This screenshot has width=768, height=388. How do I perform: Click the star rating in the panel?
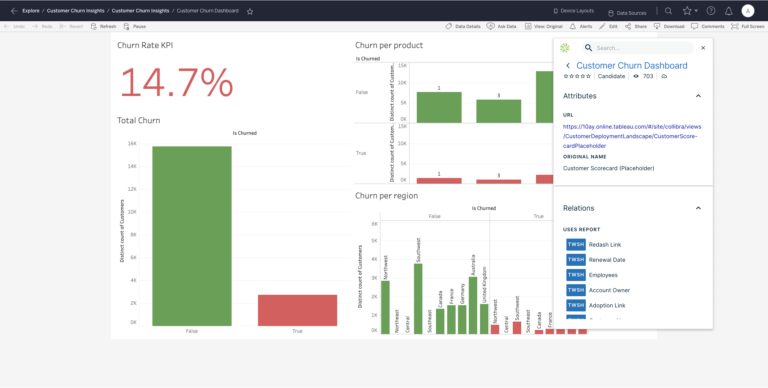[x=577, y=76]
